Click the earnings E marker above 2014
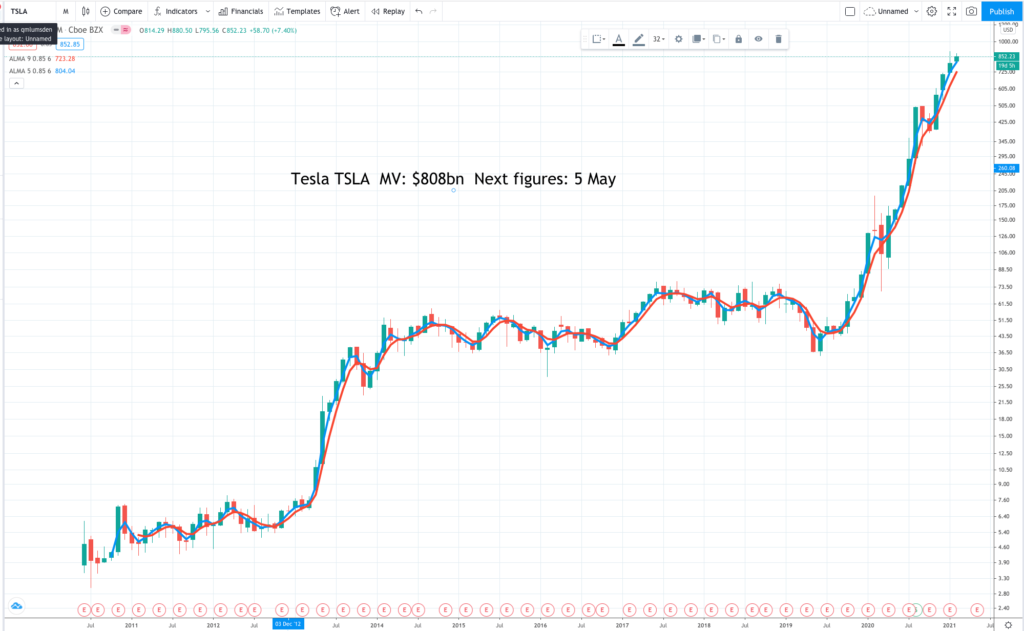The width and height of the screenshot is (1024, 631). point(384,610)
